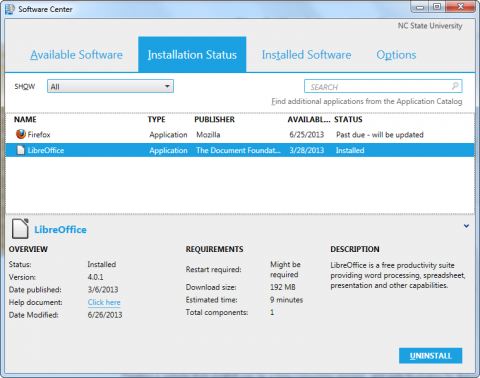Select the Firefox row name
This screenshot has width=480, height=378.
pyautogui.click(x=39, y=135)
